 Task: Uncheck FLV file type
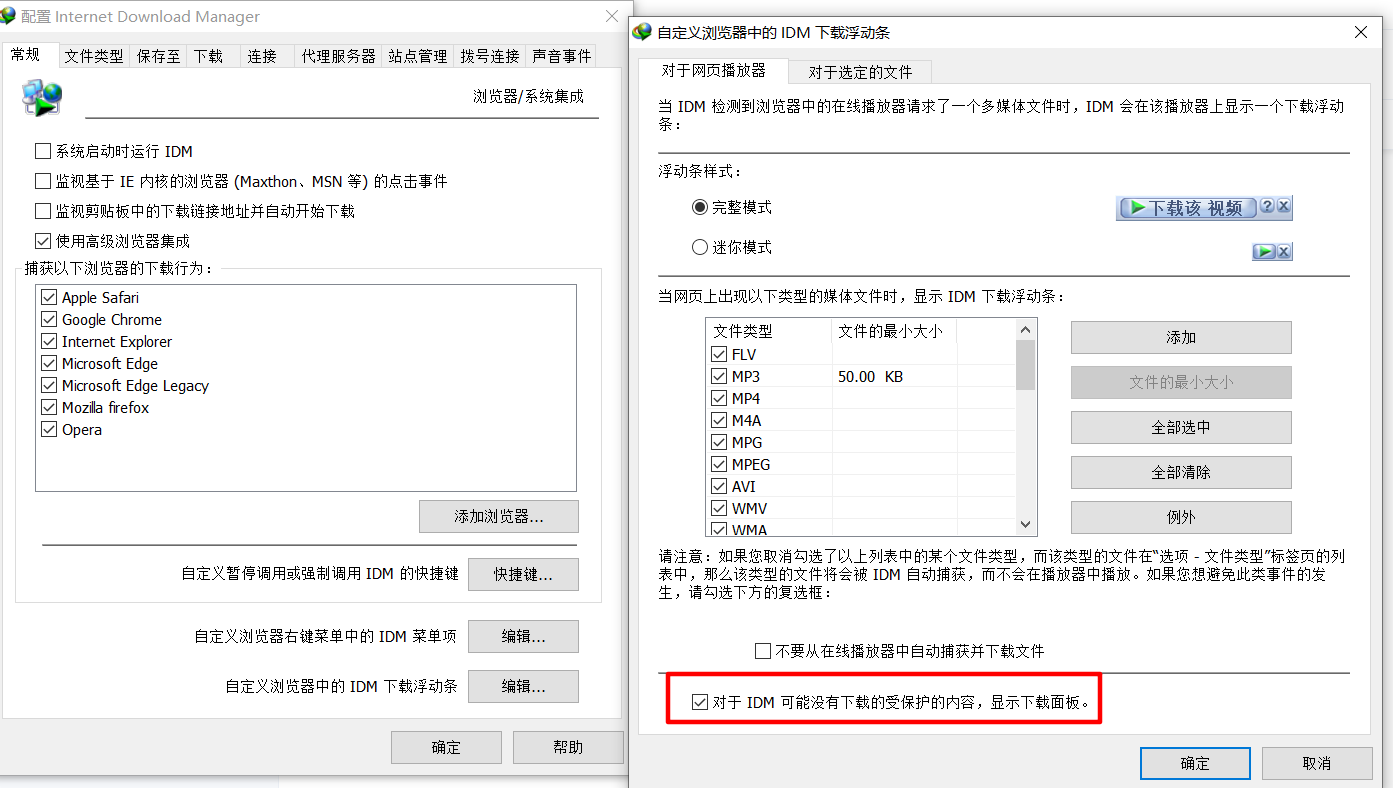pyautogui.click(x=719, y=355)
